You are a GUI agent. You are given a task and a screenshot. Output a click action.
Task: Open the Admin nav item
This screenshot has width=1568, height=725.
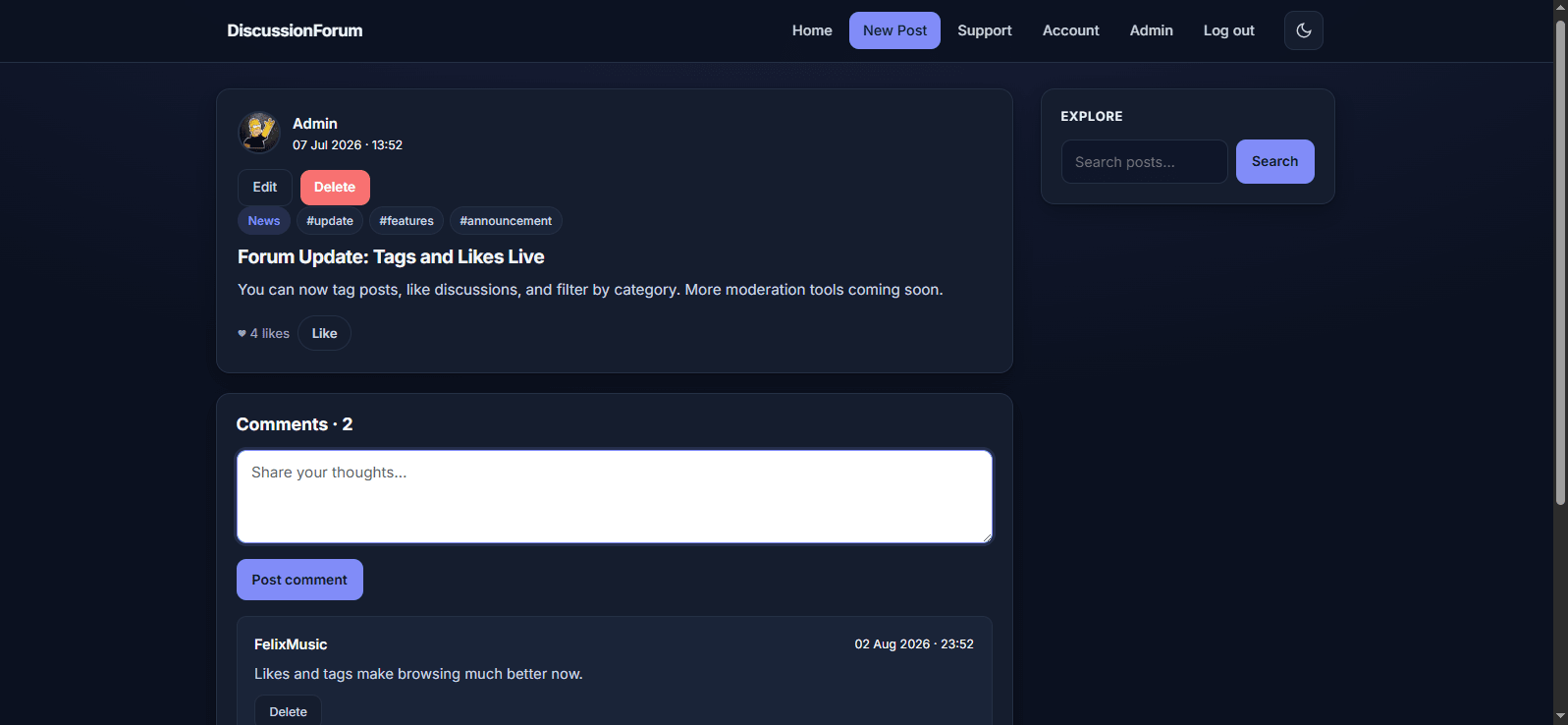[1151, 30]
